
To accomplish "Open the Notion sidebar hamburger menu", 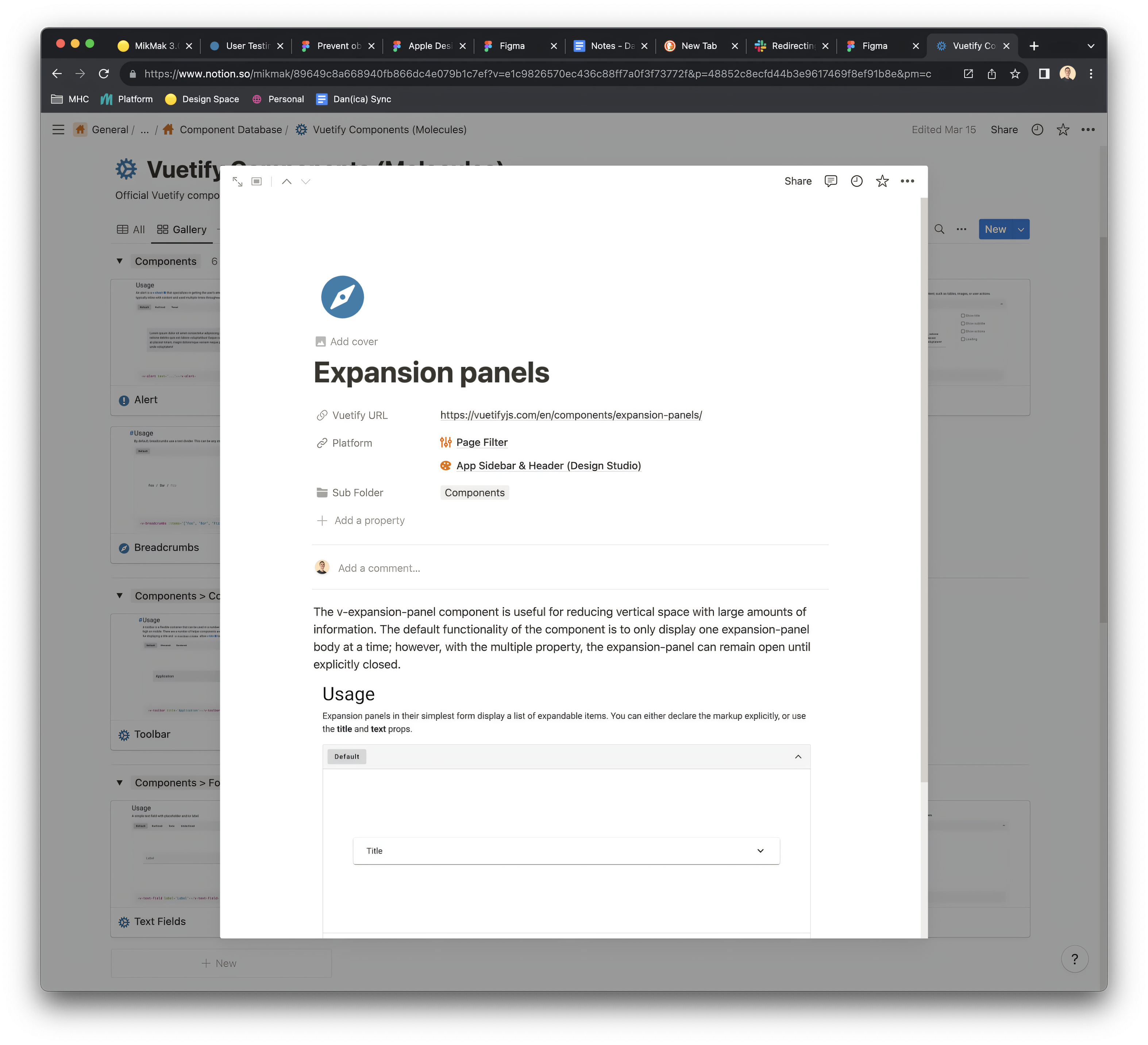I will 58,129.
